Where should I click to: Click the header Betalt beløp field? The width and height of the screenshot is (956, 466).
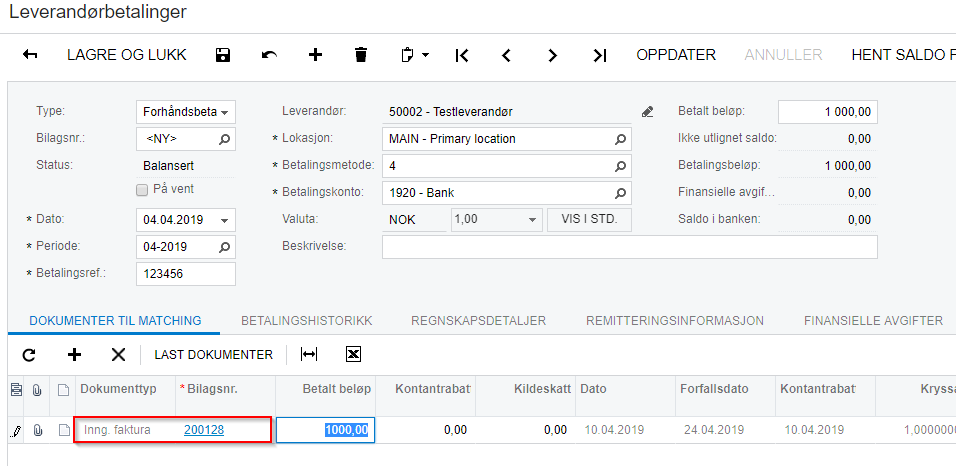pyautogui.click(x=828, y=112)
